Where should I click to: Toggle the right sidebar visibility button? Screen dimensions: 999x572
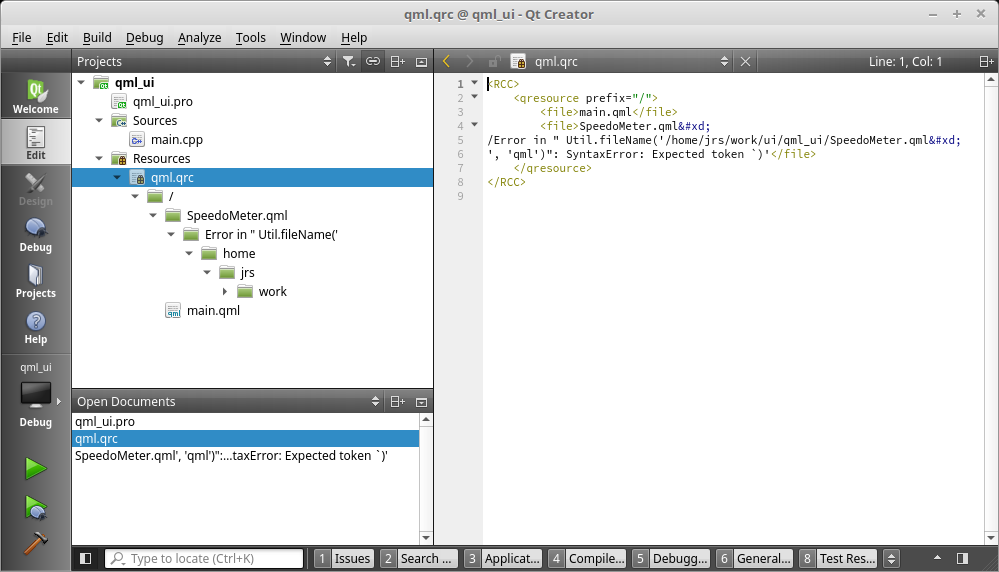tap(962, 558)
